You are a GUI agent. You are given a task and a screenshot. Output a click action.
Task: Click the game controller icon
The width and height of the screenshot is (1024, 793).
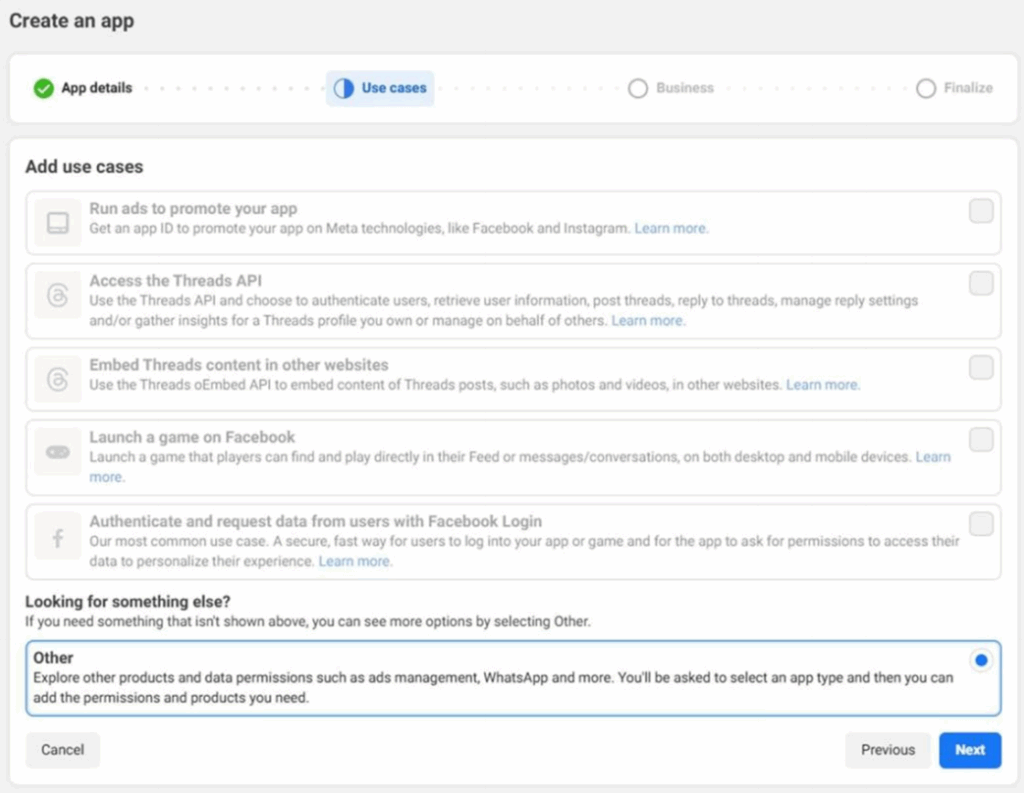(57, 452)
